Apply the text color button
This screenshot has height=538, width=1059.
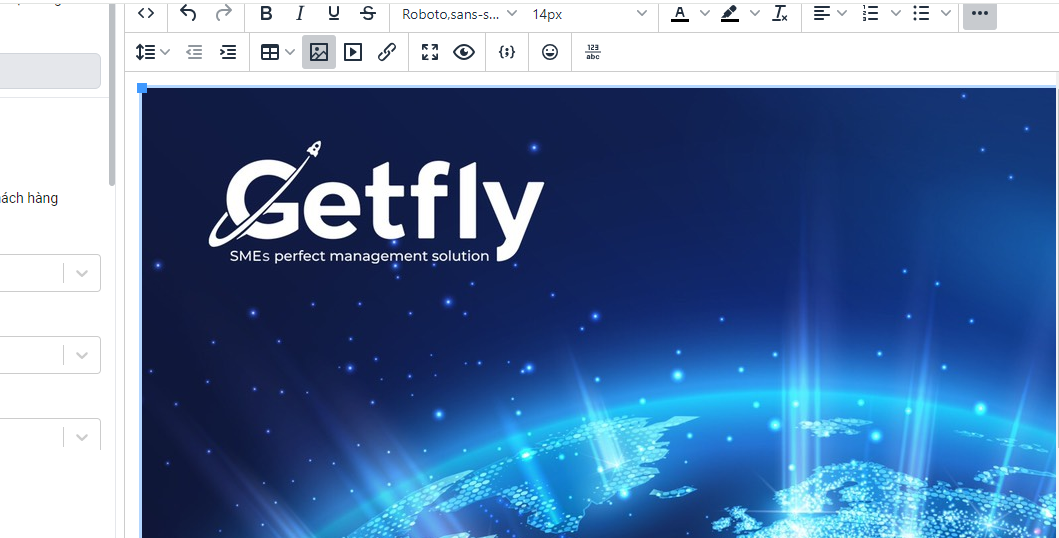tap(680, 14)
